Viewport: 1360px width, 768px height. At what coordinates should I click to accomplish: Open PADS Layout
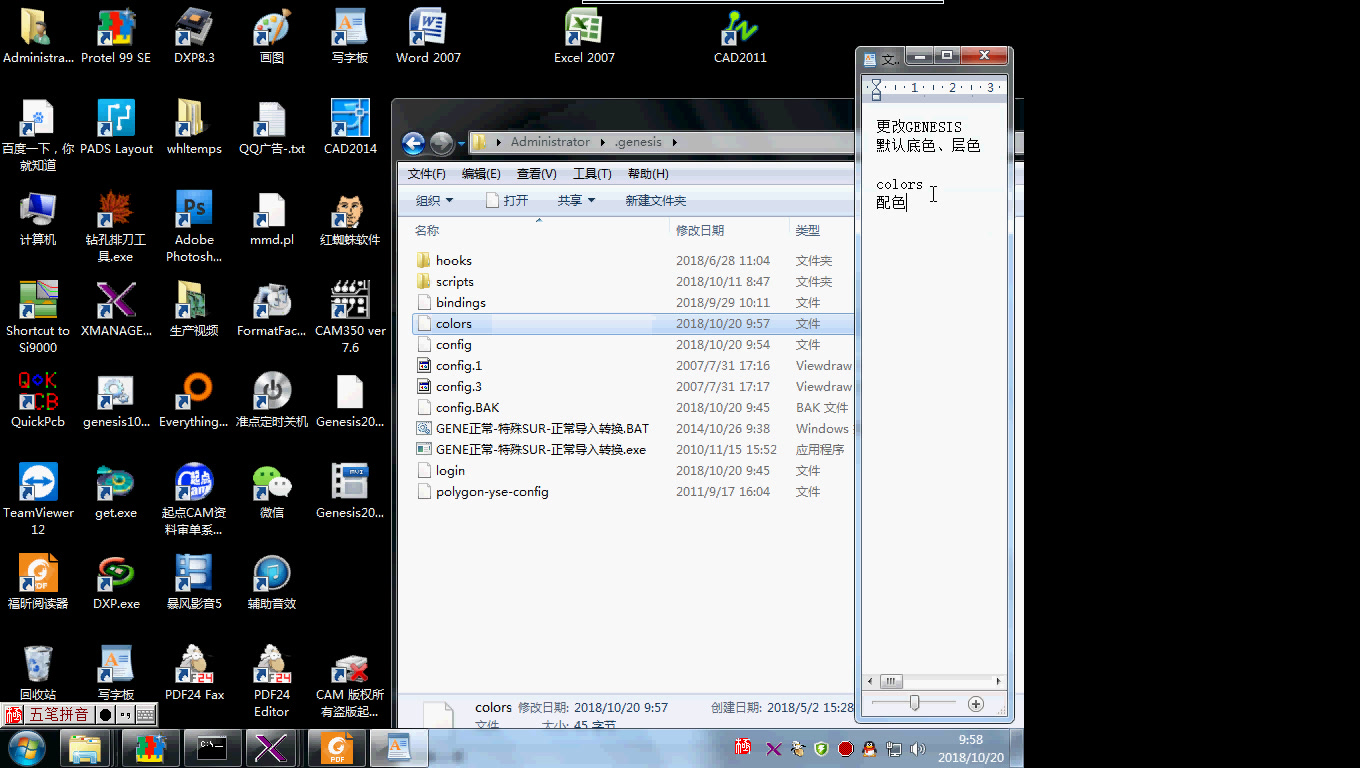coord(116,120)
